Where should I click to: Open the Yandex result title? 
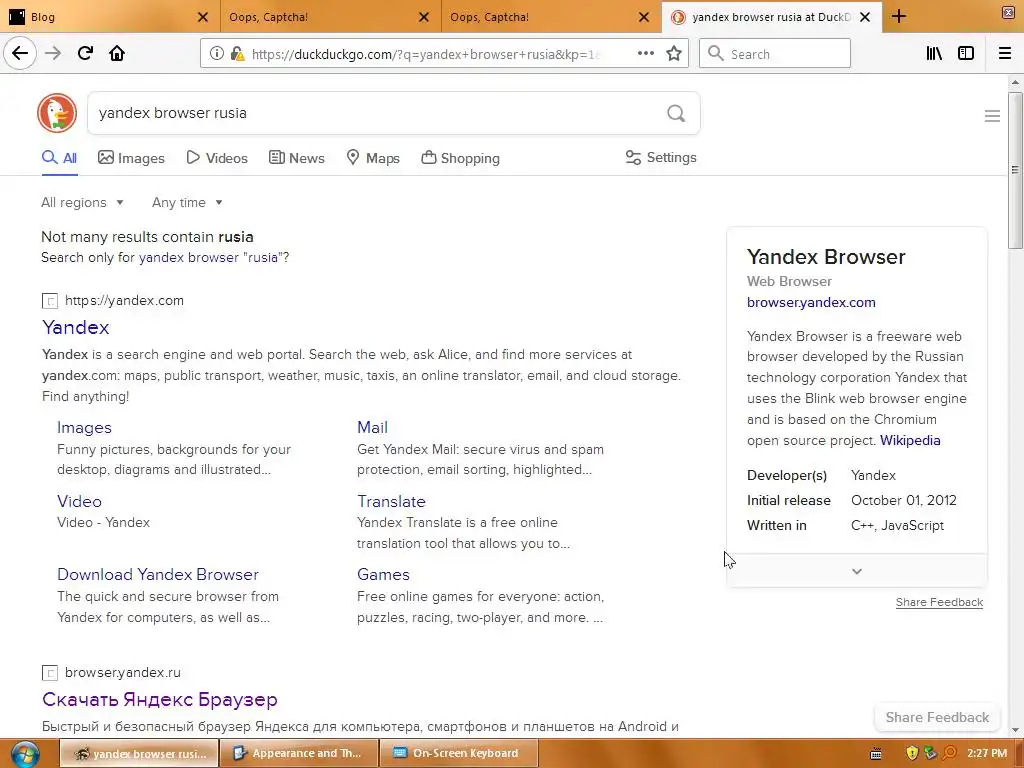click(76, 327)
